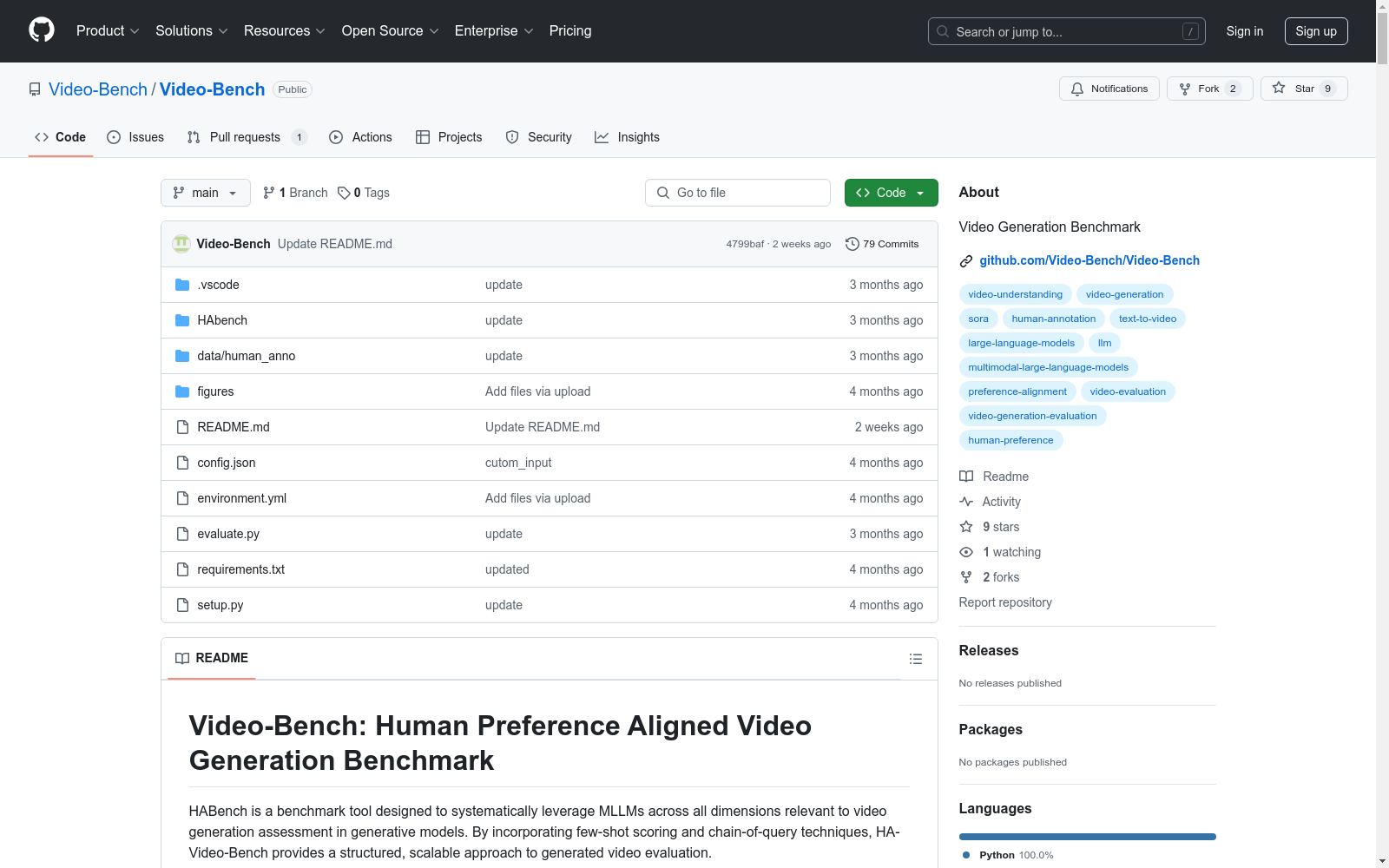Open the Open Source dropdown

pos(391,30)
